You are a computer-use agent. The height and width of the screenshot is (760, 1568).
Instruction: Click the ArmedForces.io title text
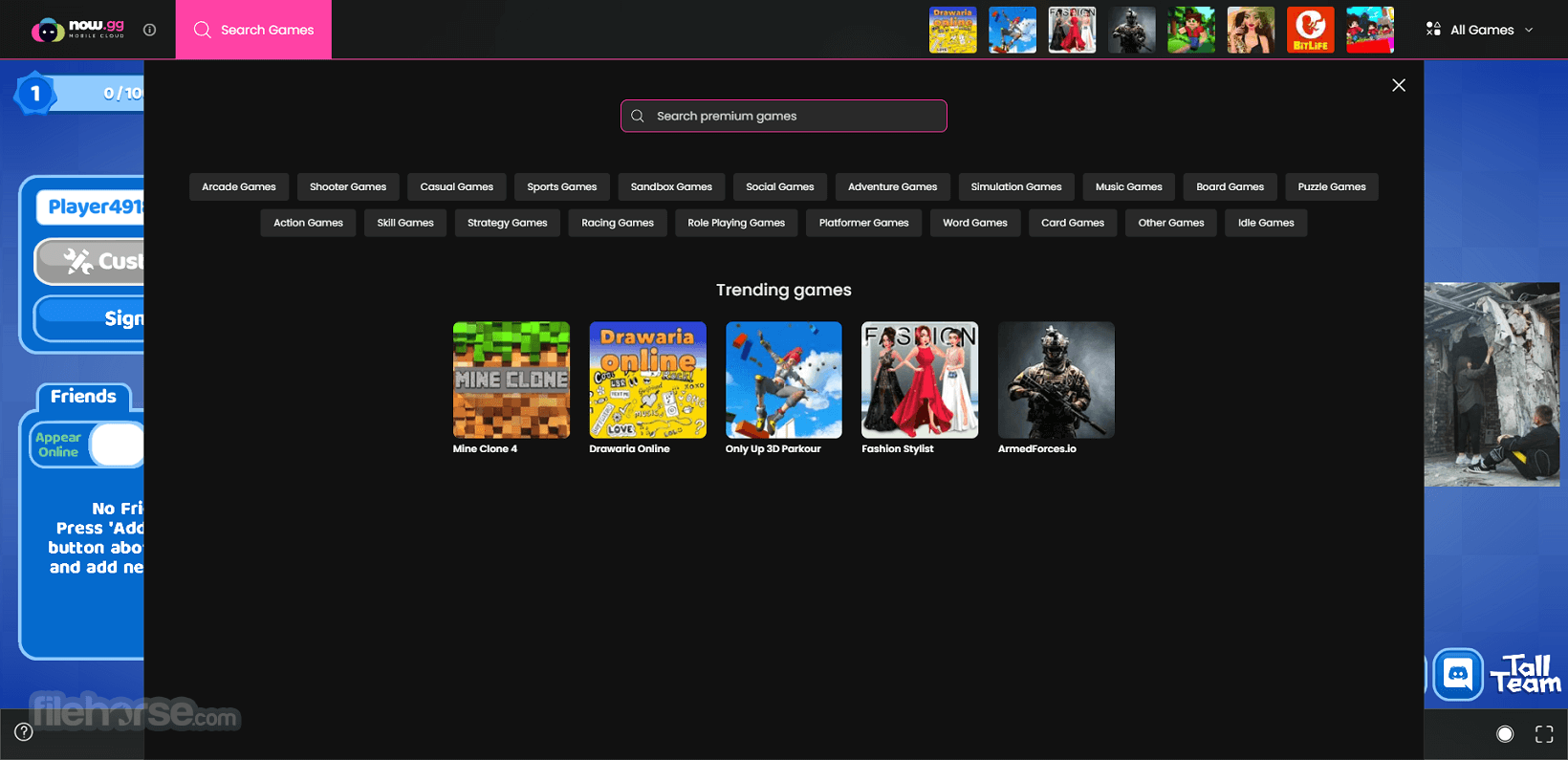click(1037, 448)
